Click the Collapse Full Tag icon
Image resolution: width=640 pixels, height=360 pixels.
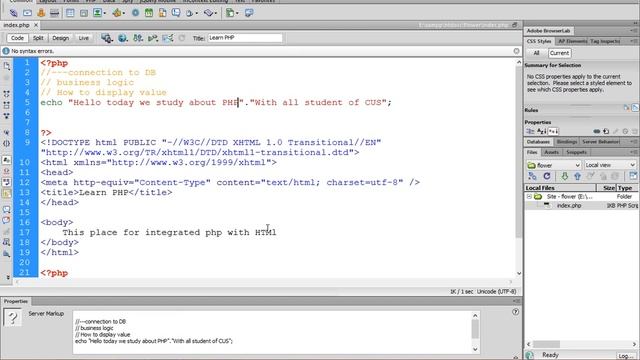click(x=7, y=94)
